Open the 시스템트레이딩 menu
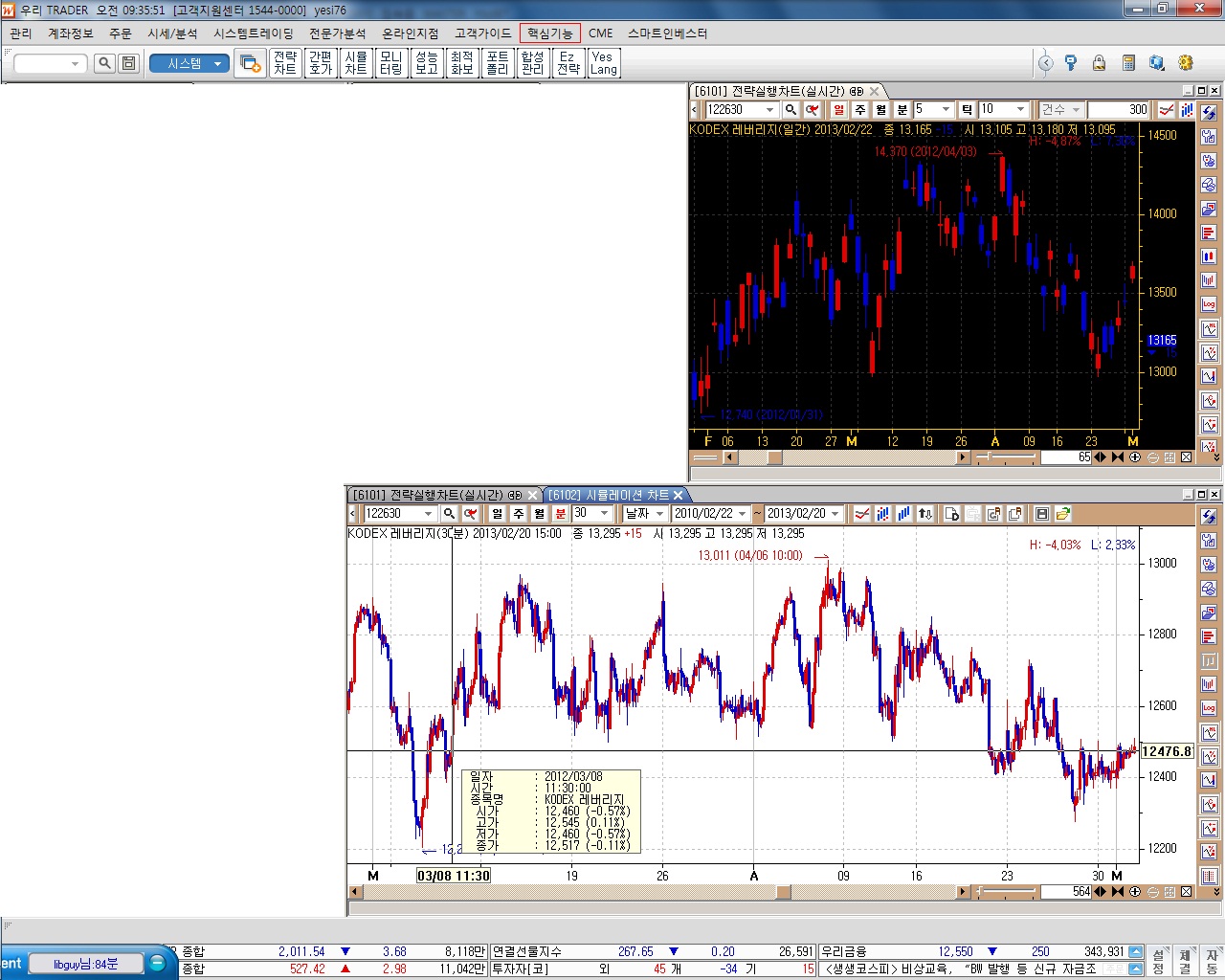 (254, 33)
